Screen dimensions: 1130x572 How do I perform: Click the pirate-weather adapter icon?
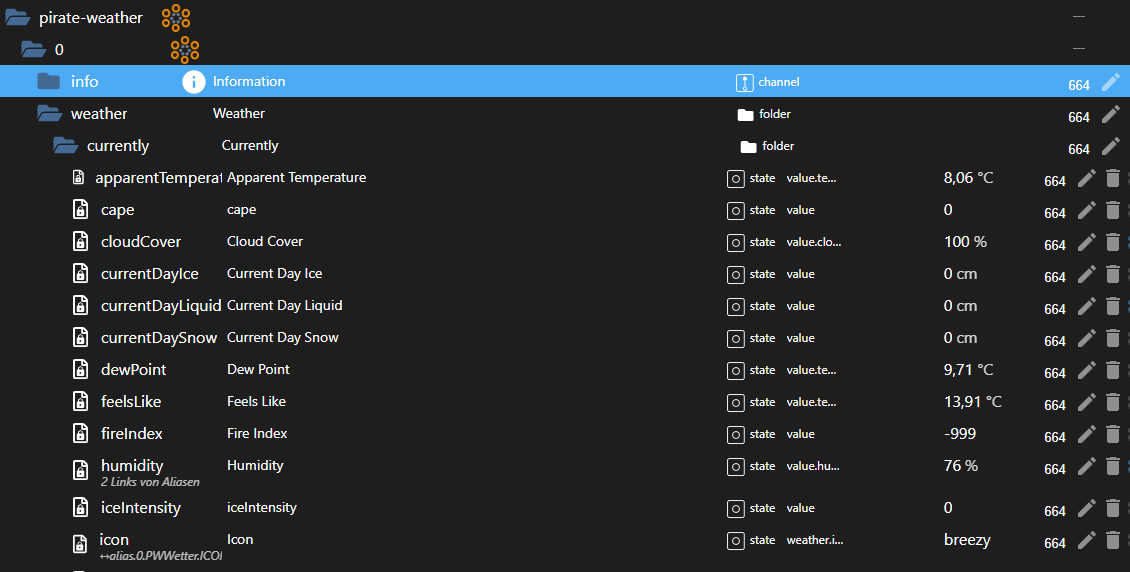coord(176,18)
